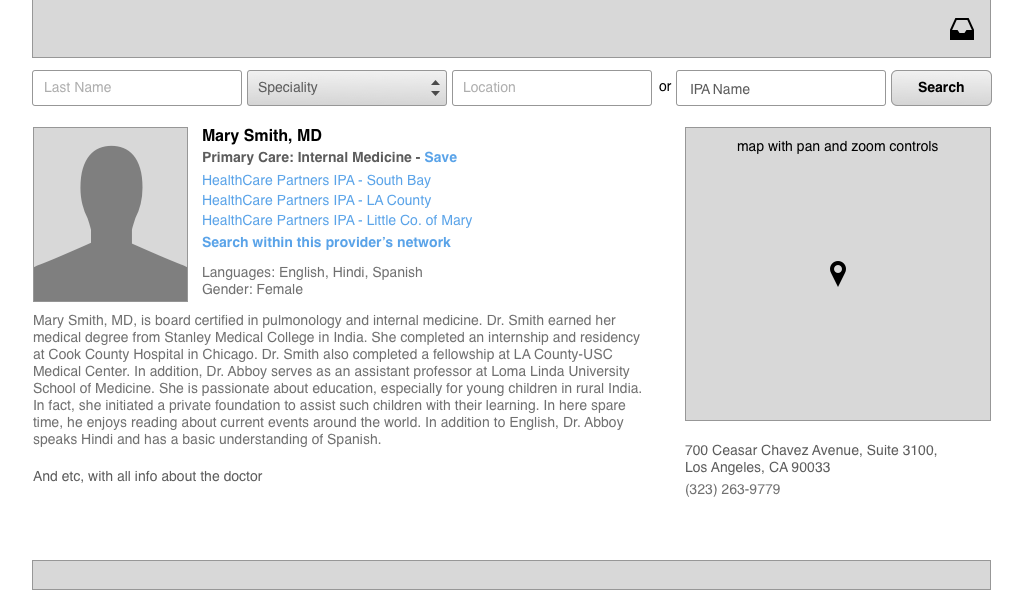The width and height of the screenshot is (1024, 603).
Task: Open HealthCare Partners IPA - LA County
Action: point(316,200)
